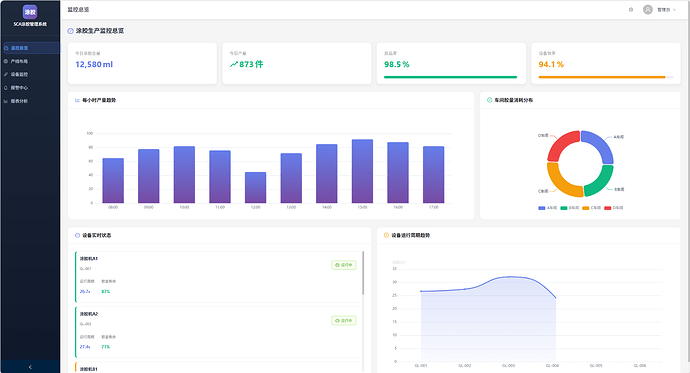Click the 涂胶机B1 device name
Viewport: 690px width, 373px height.
click(x=89, y=369)
